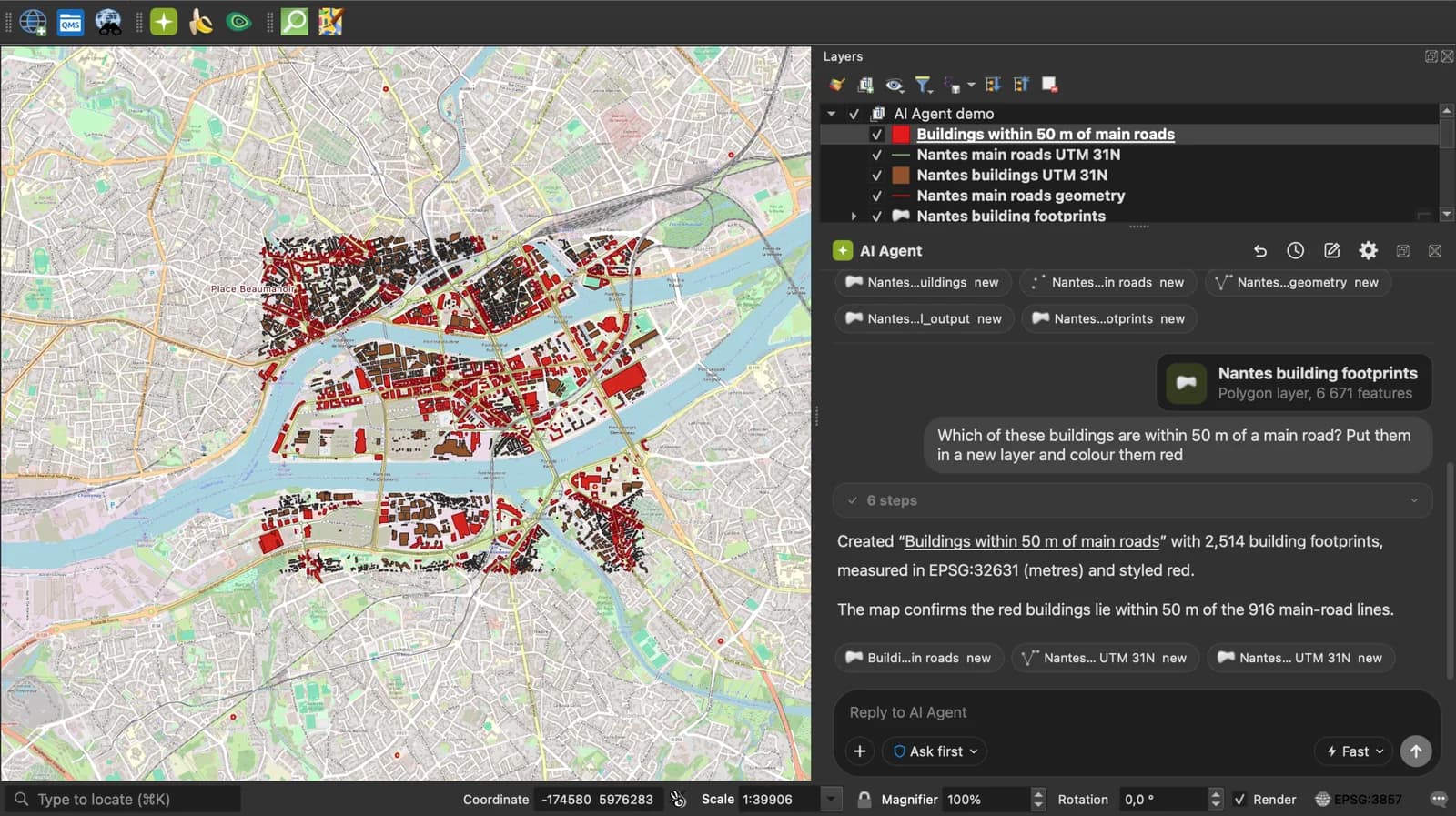
Task: Open the Buildings within 50 m of main roads link
Action: (1032, 541)
